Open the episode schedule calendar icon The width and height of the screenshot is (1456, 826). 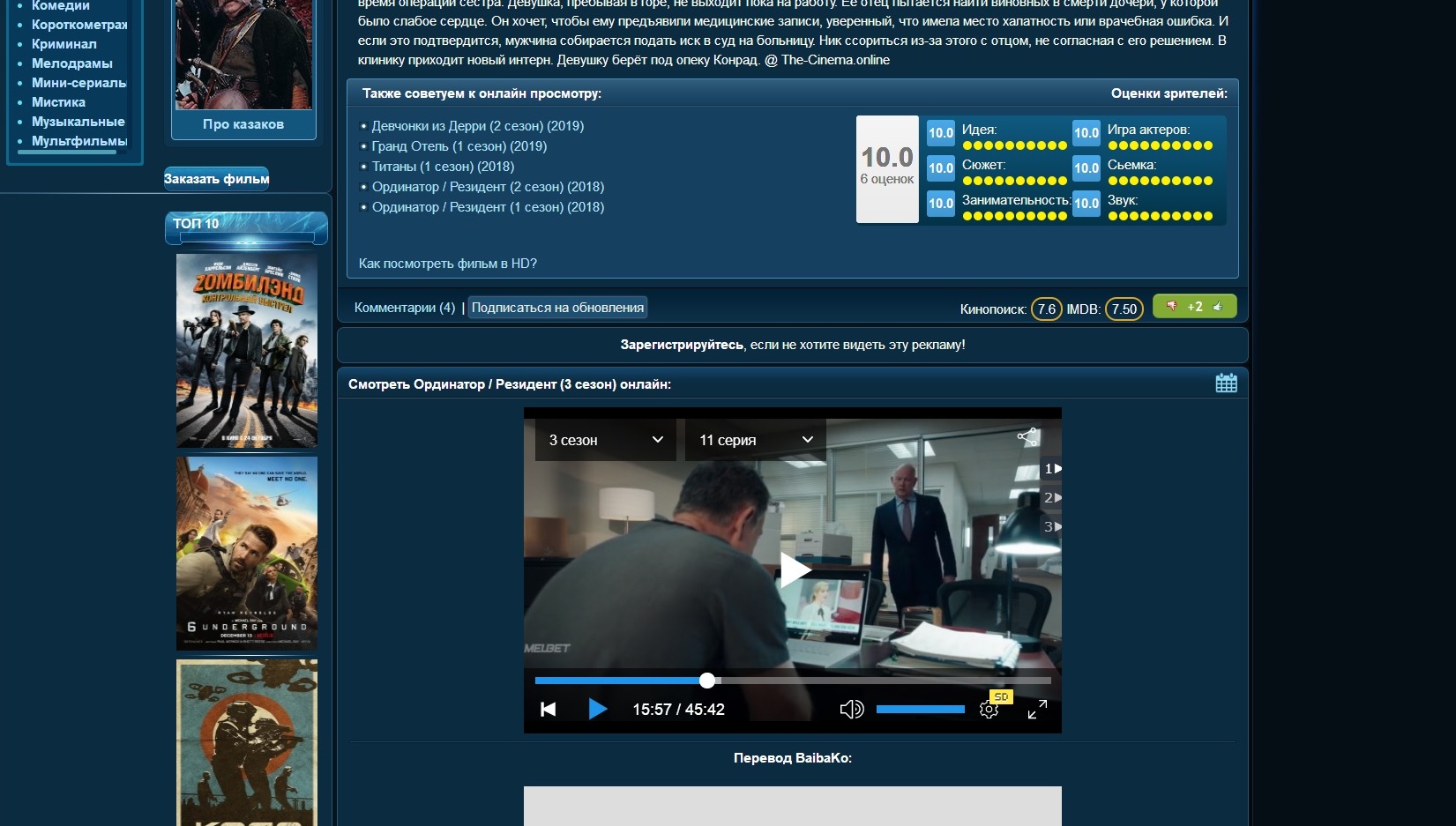tap(1226, 383)
